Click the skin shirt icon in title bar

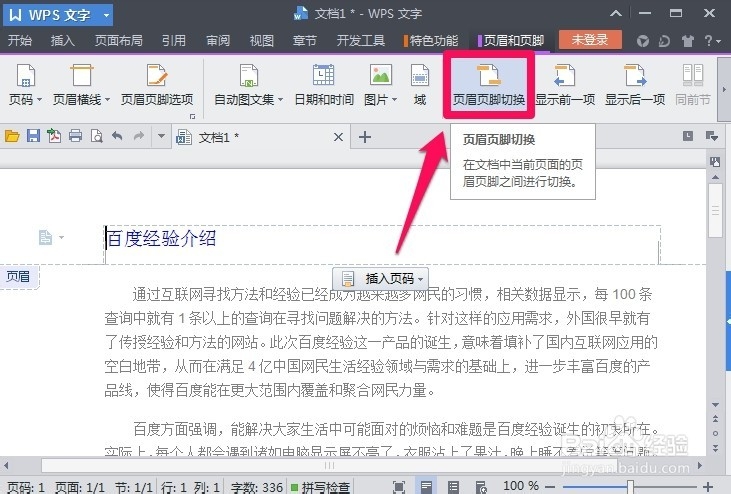click(x=688, y=41)
